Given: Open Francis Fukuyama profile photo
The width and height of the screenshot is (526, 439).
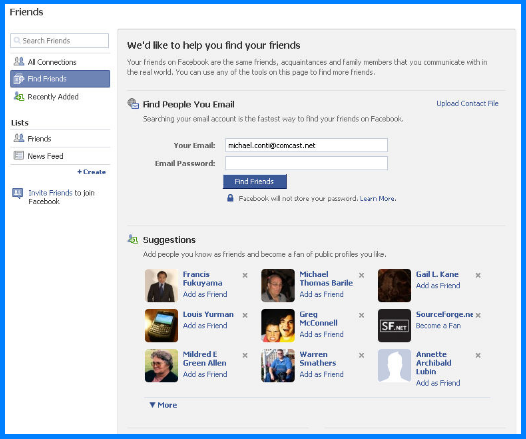Looking at the screenshot, I should pyautogui.click(x=161, y=285).
